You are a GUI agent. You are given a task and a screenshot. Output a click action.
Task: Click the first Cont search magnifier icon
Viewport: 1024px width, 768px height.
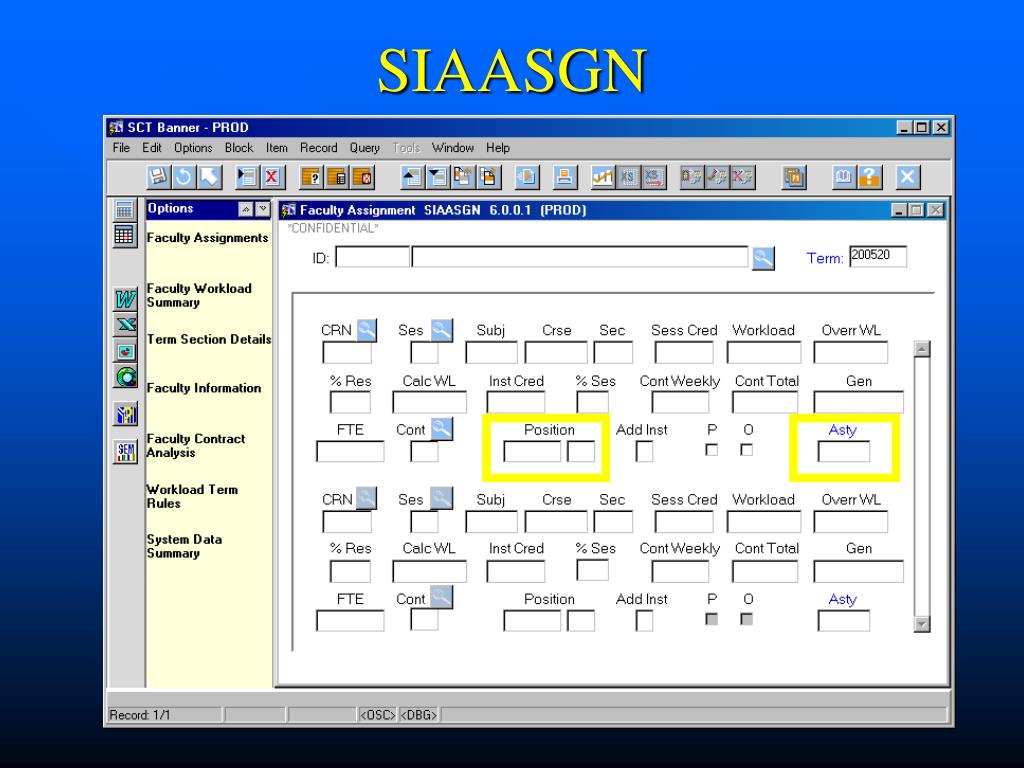(x=441, y=429)
